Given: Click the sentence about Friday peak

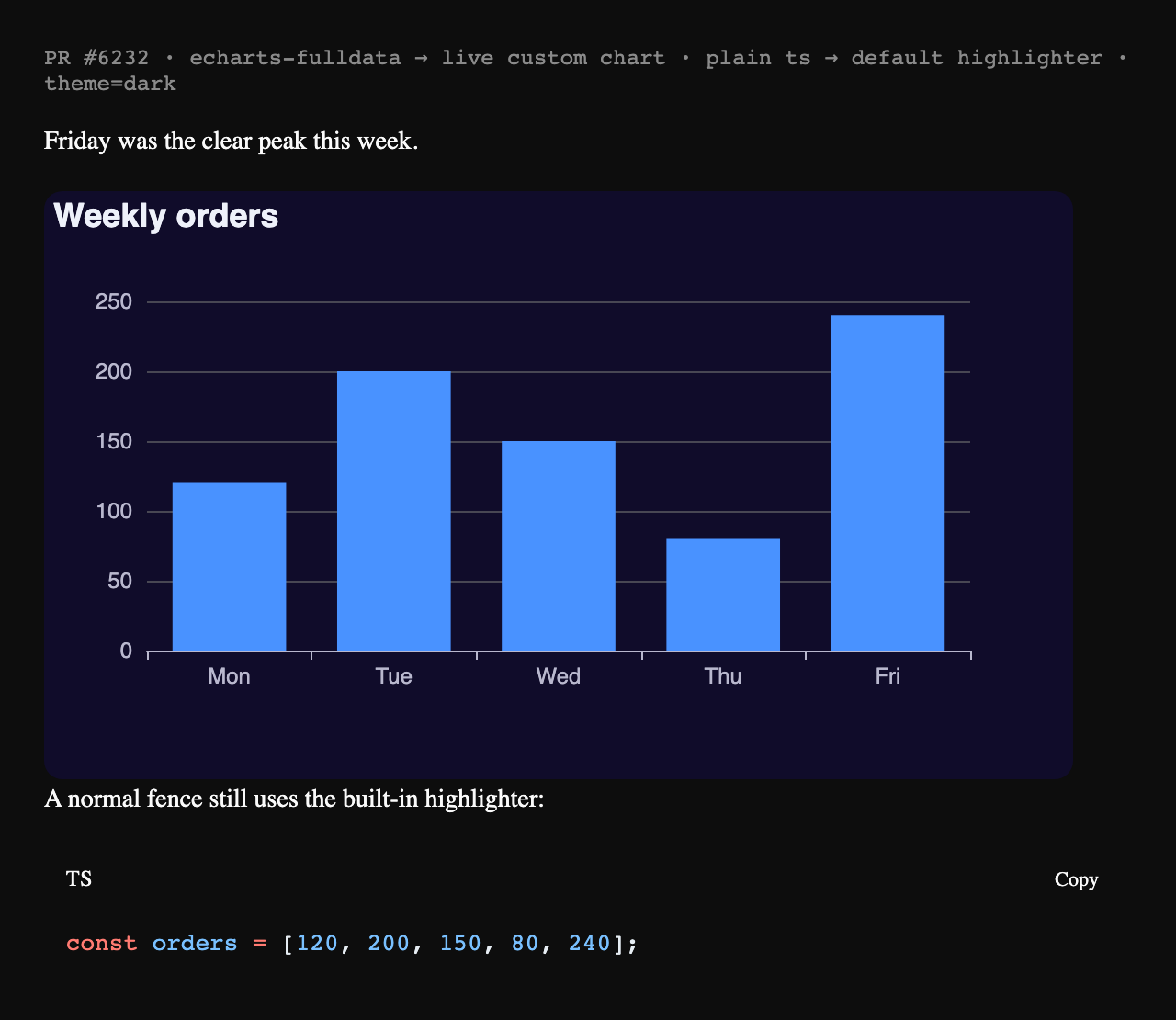Looking at the screenshot, I should tap(232, 142).
